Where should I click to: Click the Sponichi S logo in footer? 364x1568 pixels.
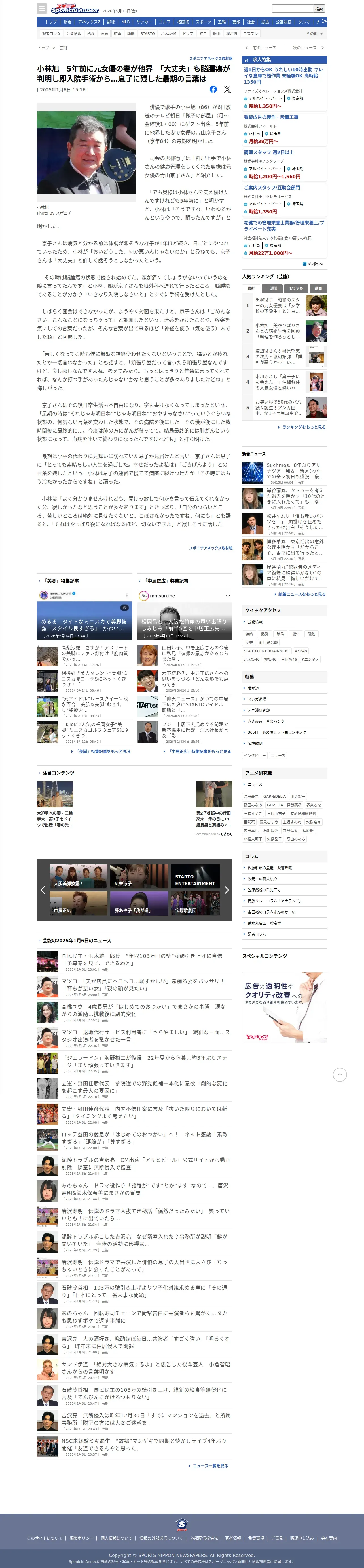tap(182, 1524)
